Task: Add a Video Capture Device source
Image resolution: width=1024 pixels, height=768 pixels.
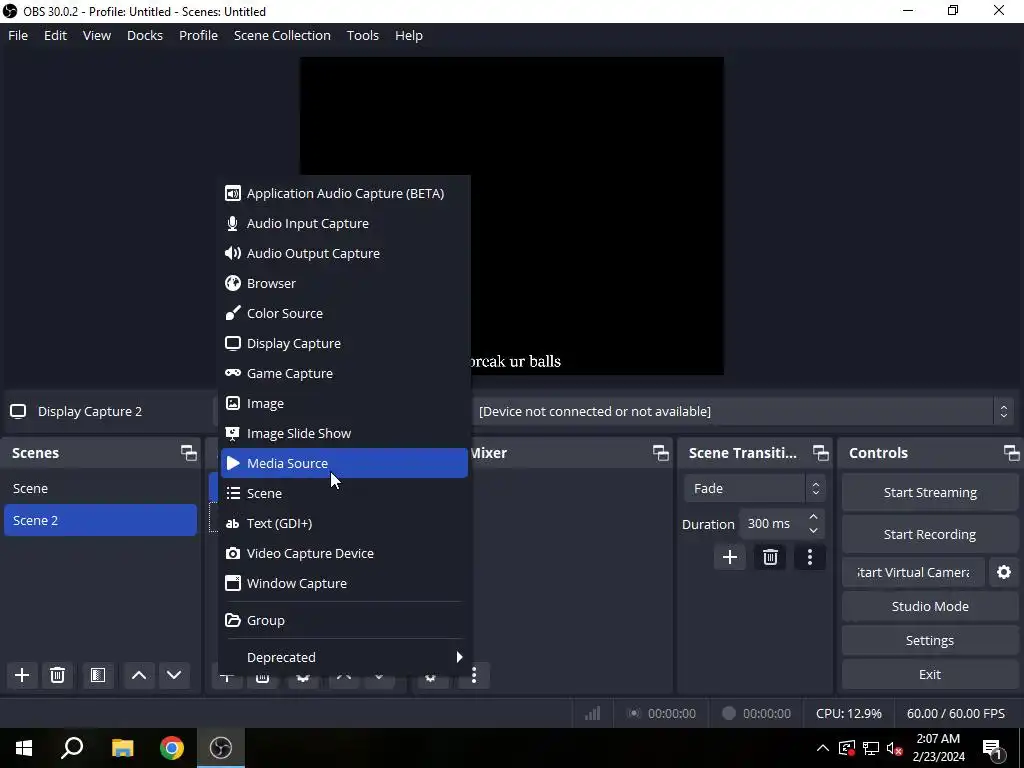Action: click(x=344, y=553)
